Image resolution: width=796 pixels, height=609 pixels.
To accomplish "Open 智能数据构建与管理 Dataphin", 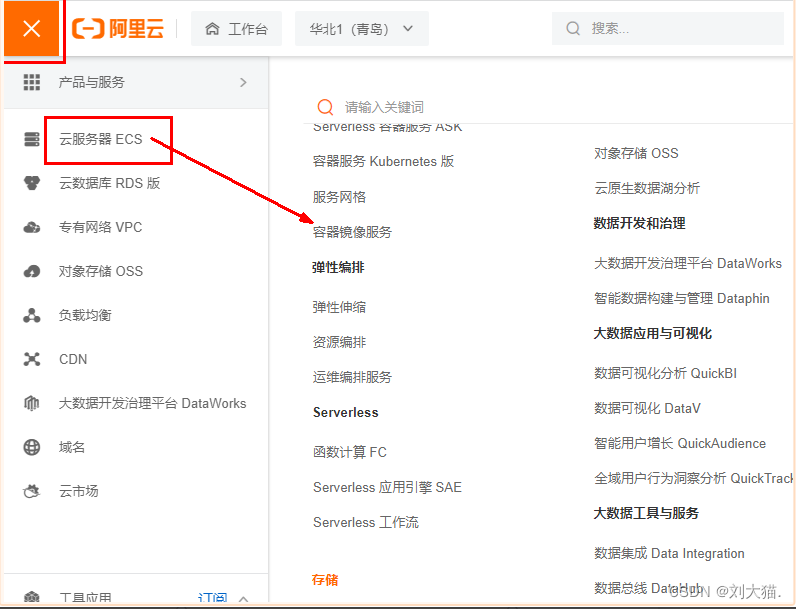I will tap(682, 298).
